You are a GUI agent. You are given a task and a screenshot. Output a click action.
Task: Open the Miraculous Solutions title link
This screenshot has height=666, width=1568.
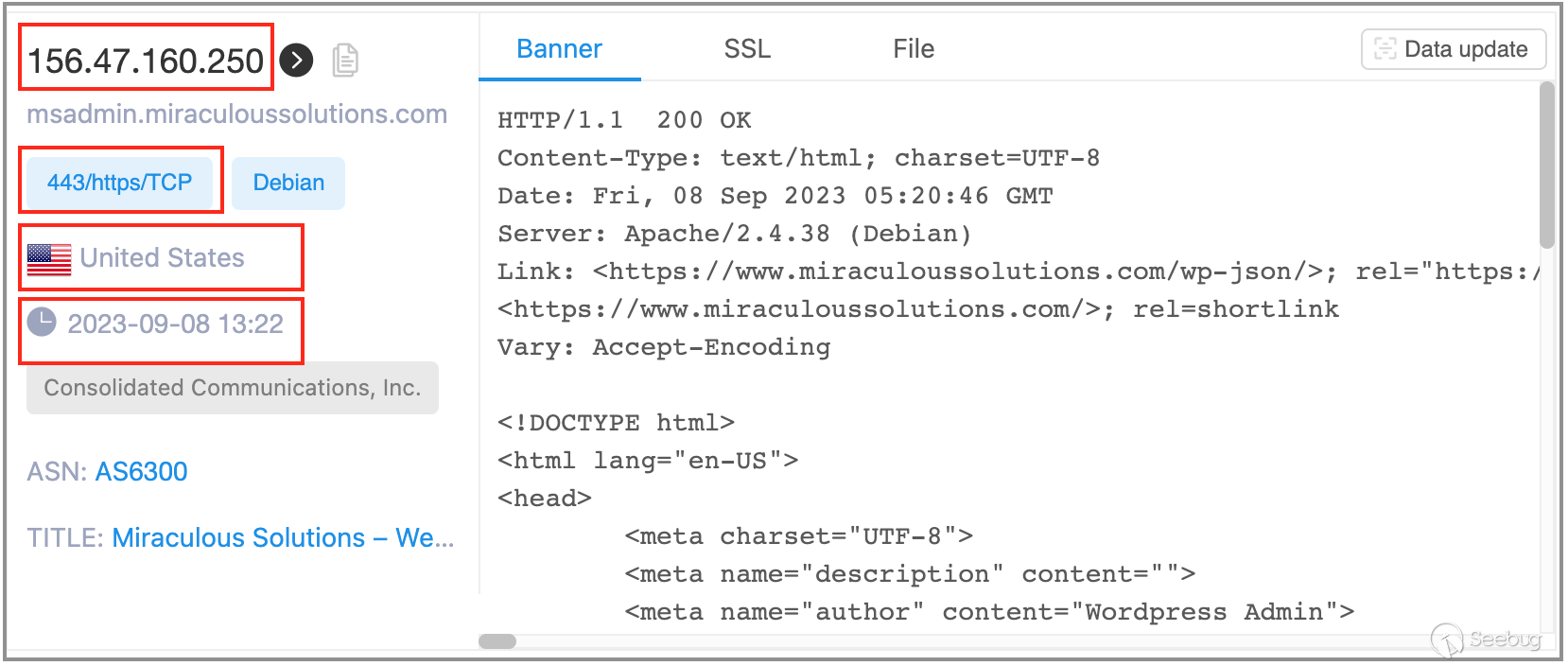tap(283, 538)
